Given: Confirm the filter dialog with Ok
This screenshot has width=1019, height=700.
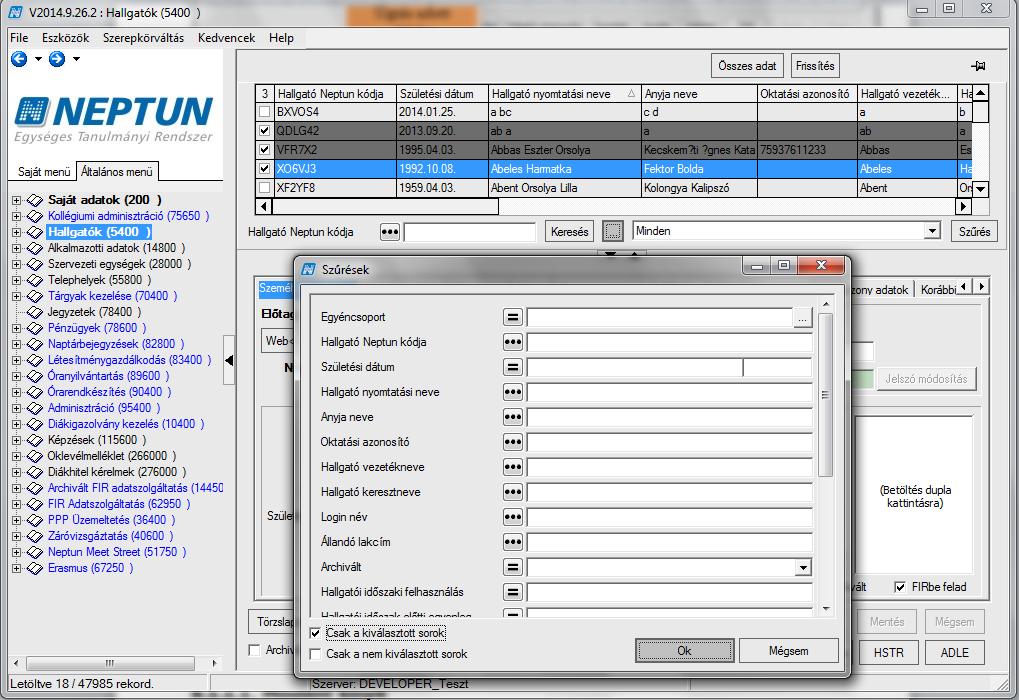Looking at the screenshot, I should 684,651.
